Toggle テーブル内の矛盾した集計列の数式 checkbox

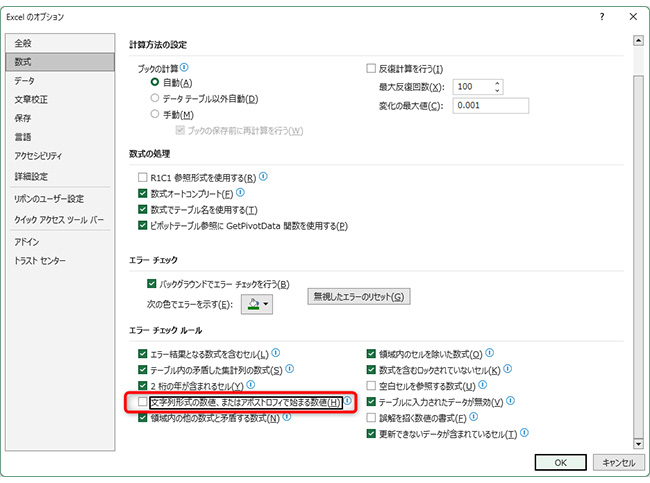click(143, 369)
